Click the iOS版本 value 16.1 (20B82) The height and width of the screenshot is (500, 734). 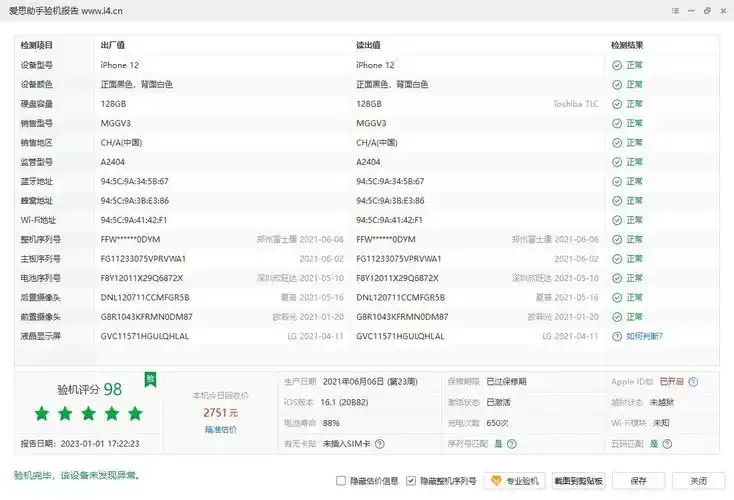coord(344,402)
